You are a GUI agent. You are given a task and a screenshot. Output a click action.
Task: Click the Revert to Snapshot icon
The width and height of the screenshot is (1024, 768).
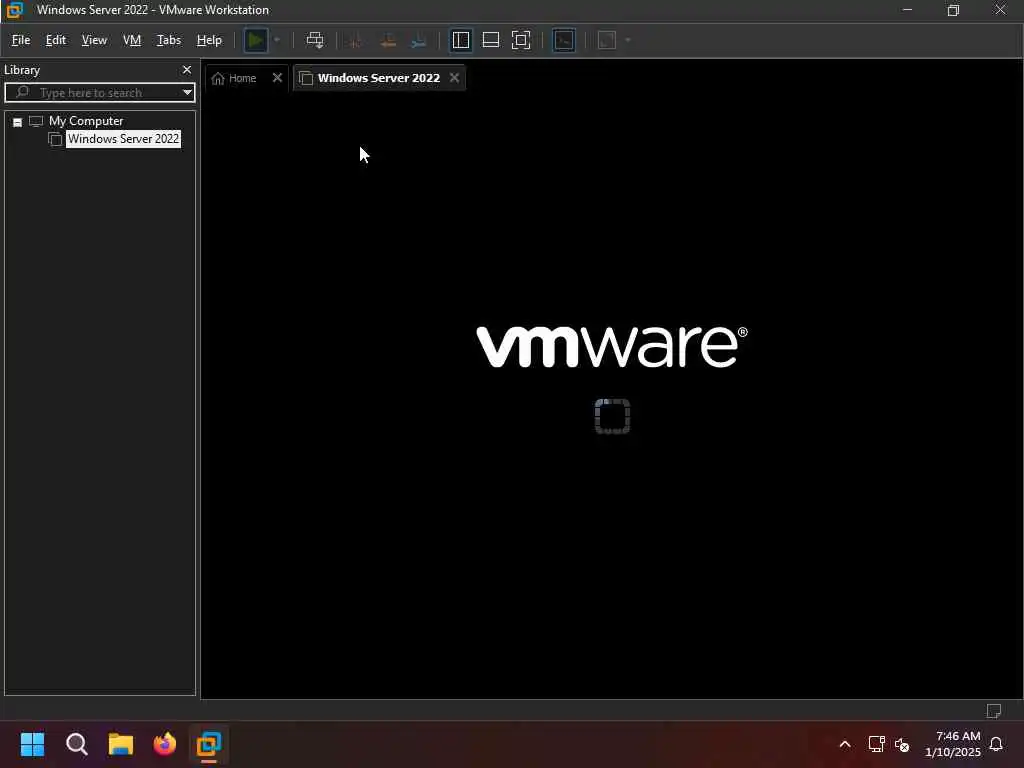coord(388,40)
